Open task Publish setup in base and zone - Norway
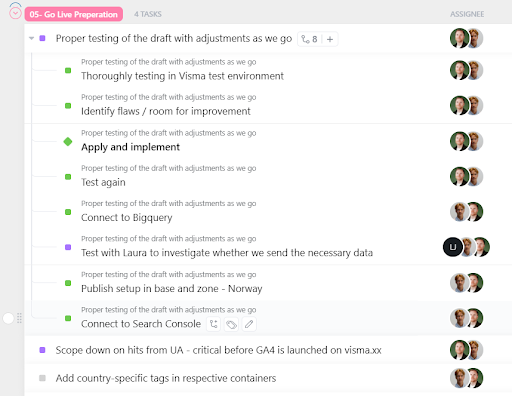Screen dimensions: 512x396 [x=172, y=288]
